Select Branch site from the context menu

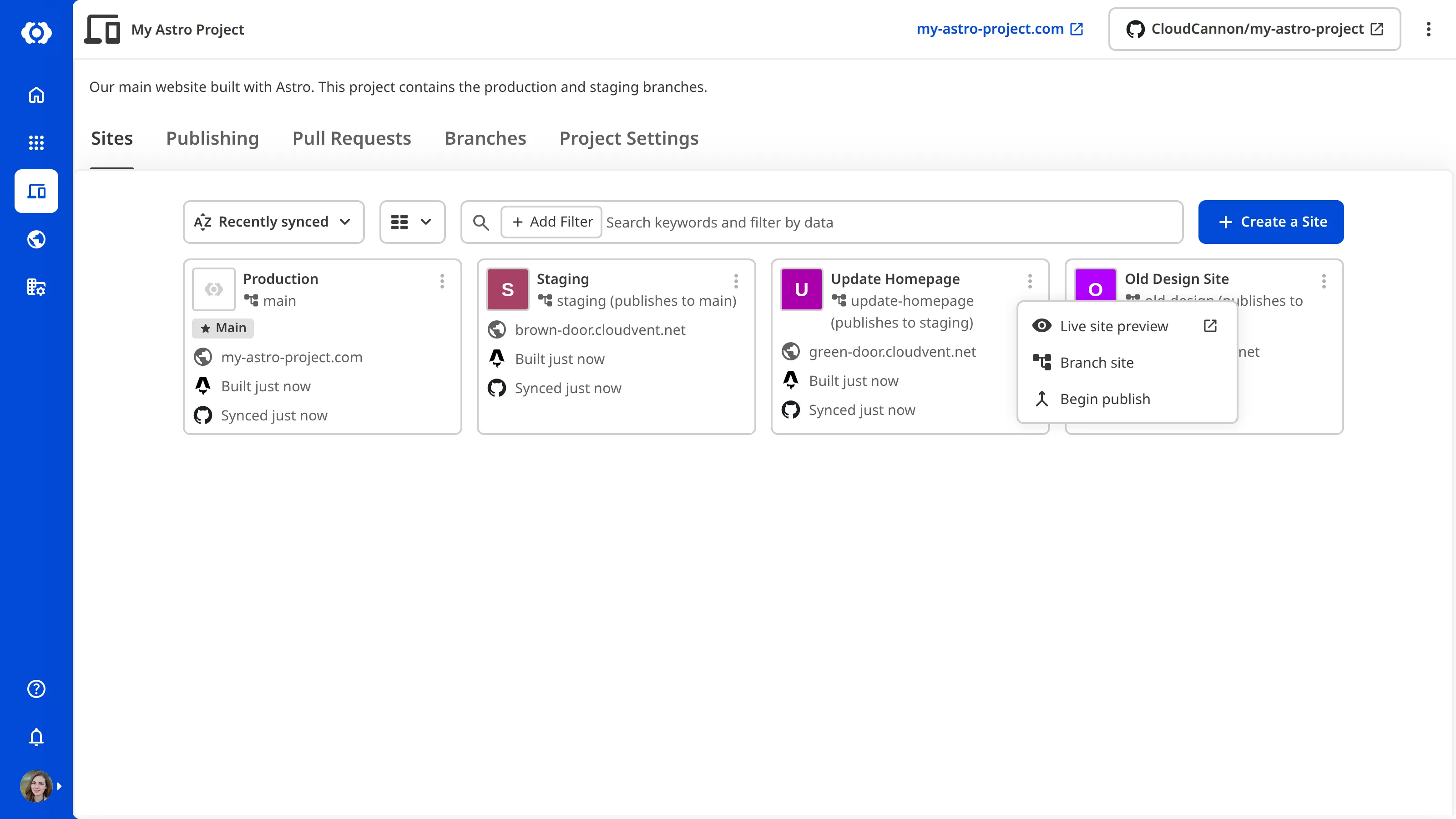pyautogui.click(x=1127, y=362)
